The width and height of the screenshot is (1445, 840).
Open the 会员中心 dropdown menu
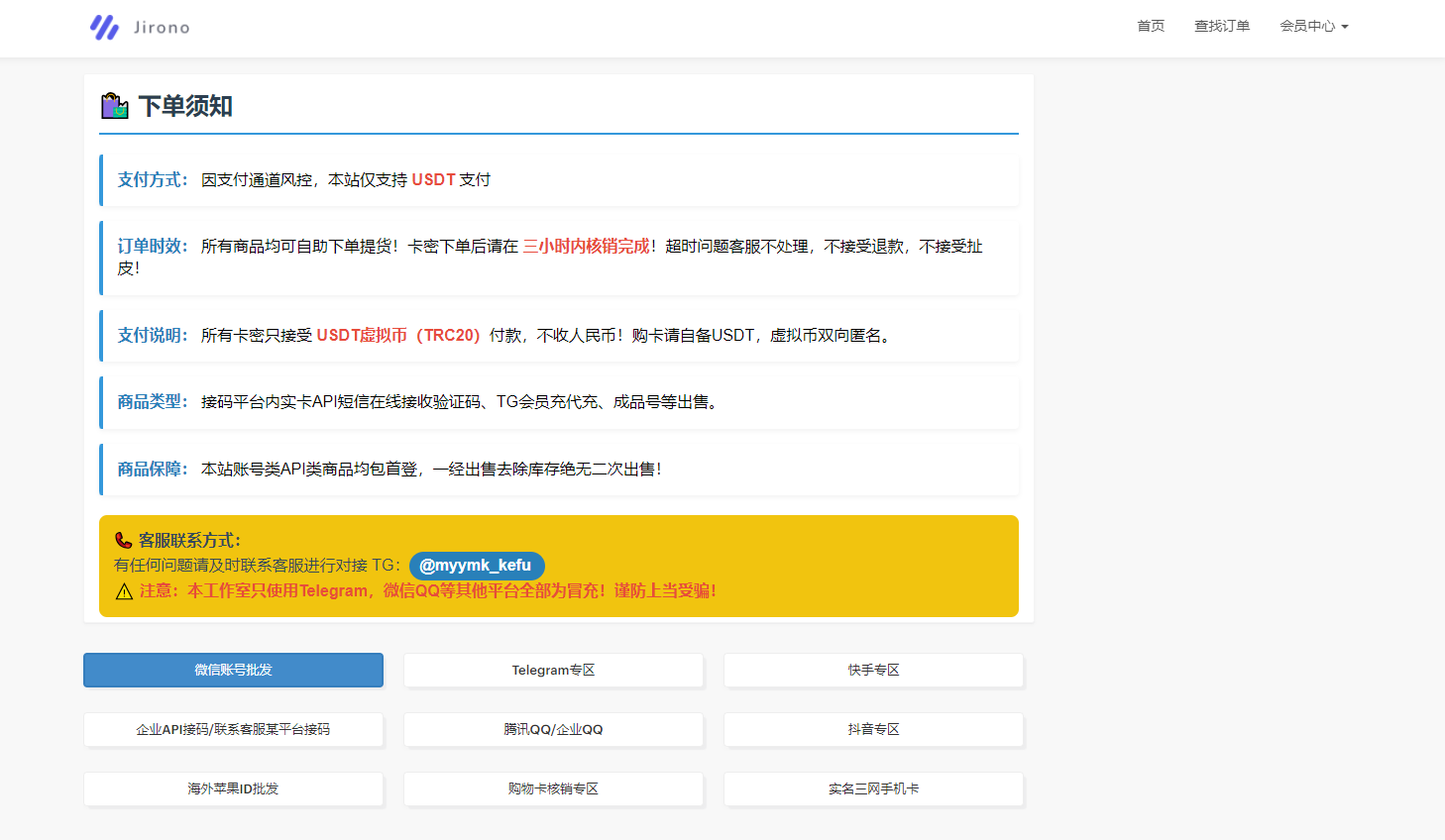pos(1305,26)
